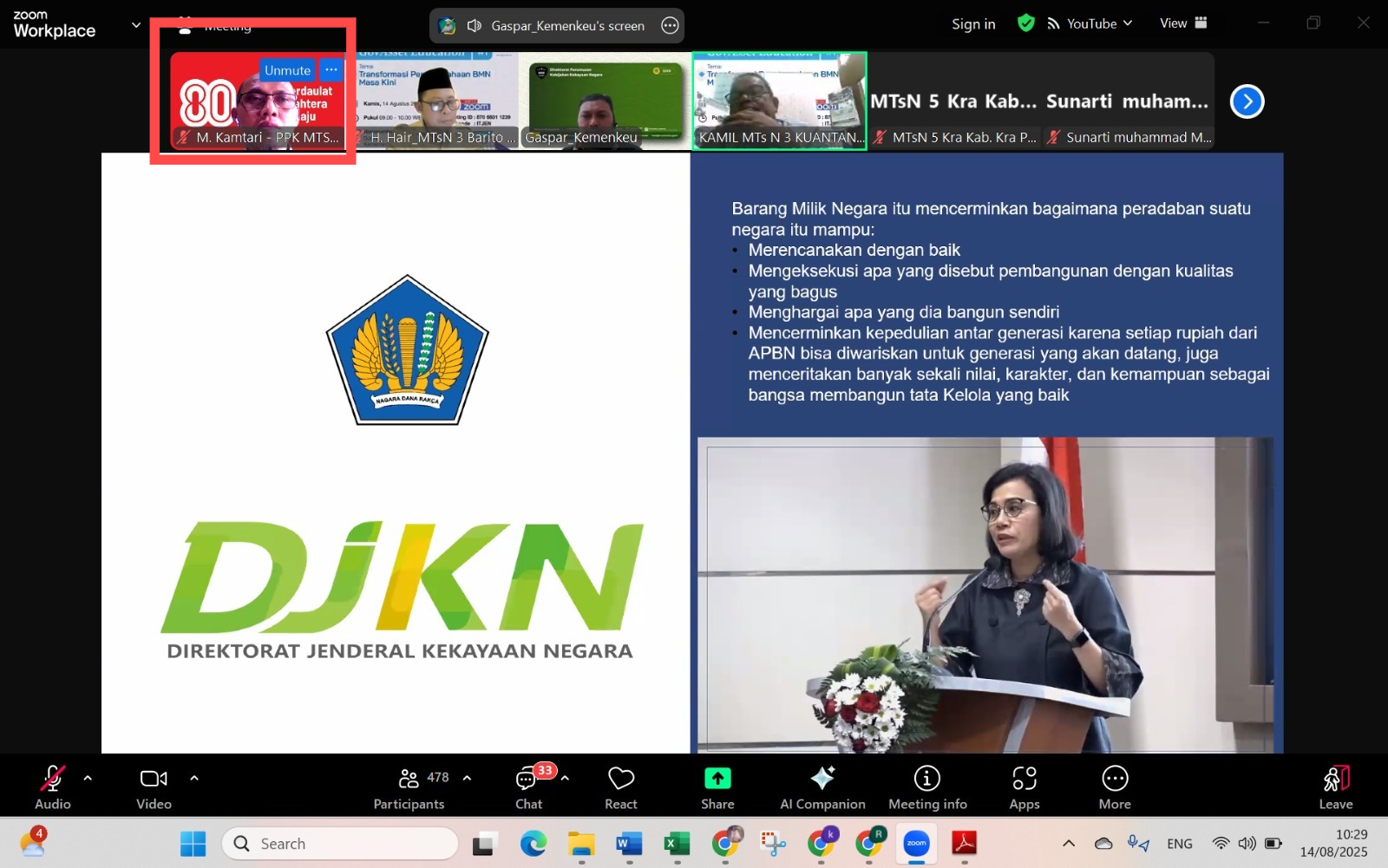
Task: Toggle the Video camera on
Action: [x=154, y=787]
